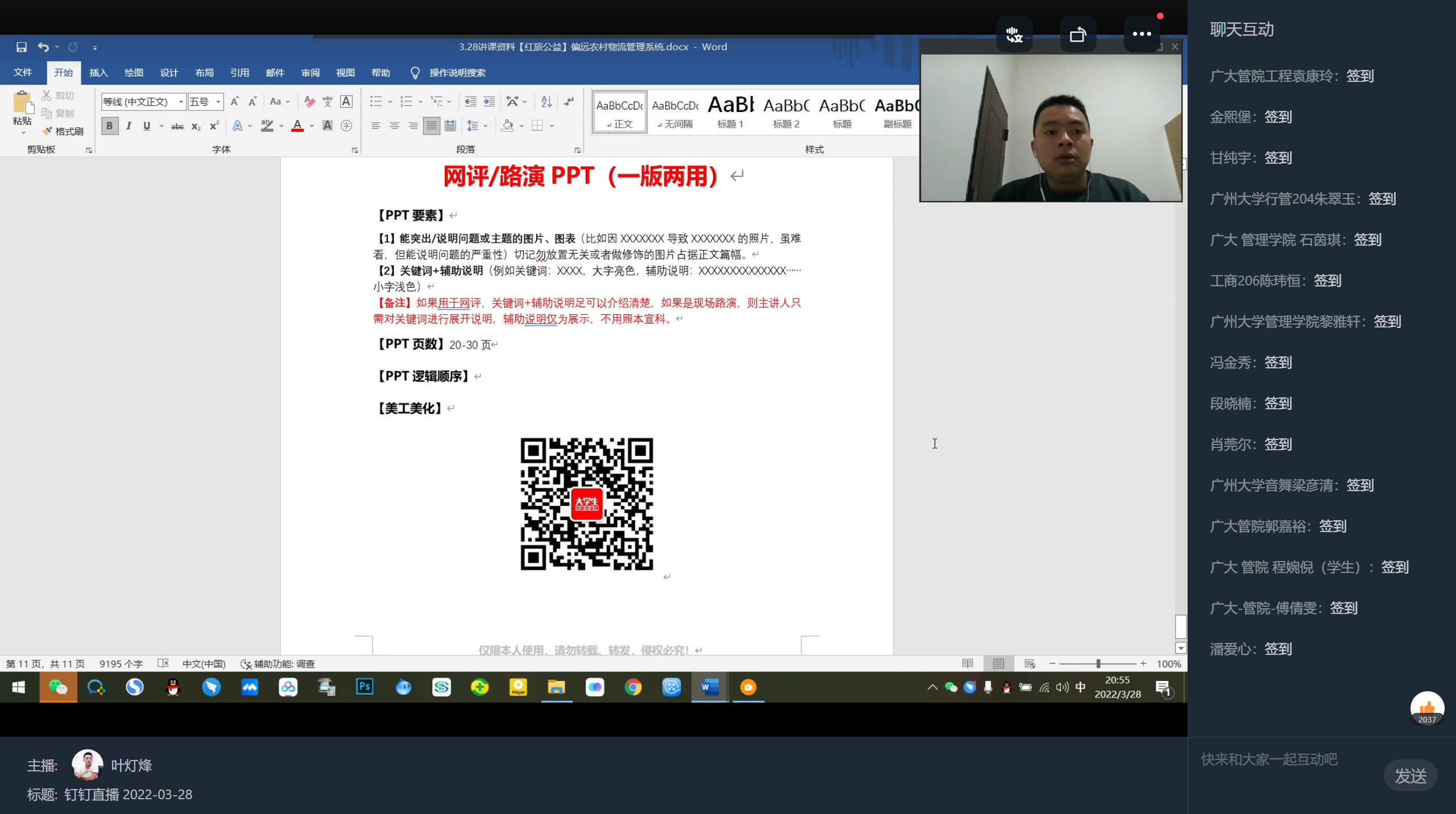The image size is (1456, 814).
Task: Click the Decrease Indent icon
Action: click(470, 102)
